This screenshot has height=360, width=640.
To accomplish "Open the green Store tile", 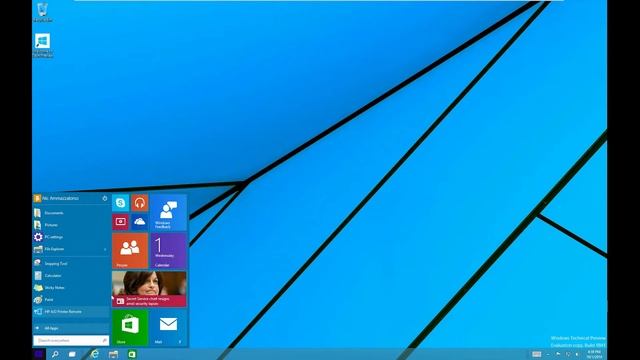I will coord(130,327).
